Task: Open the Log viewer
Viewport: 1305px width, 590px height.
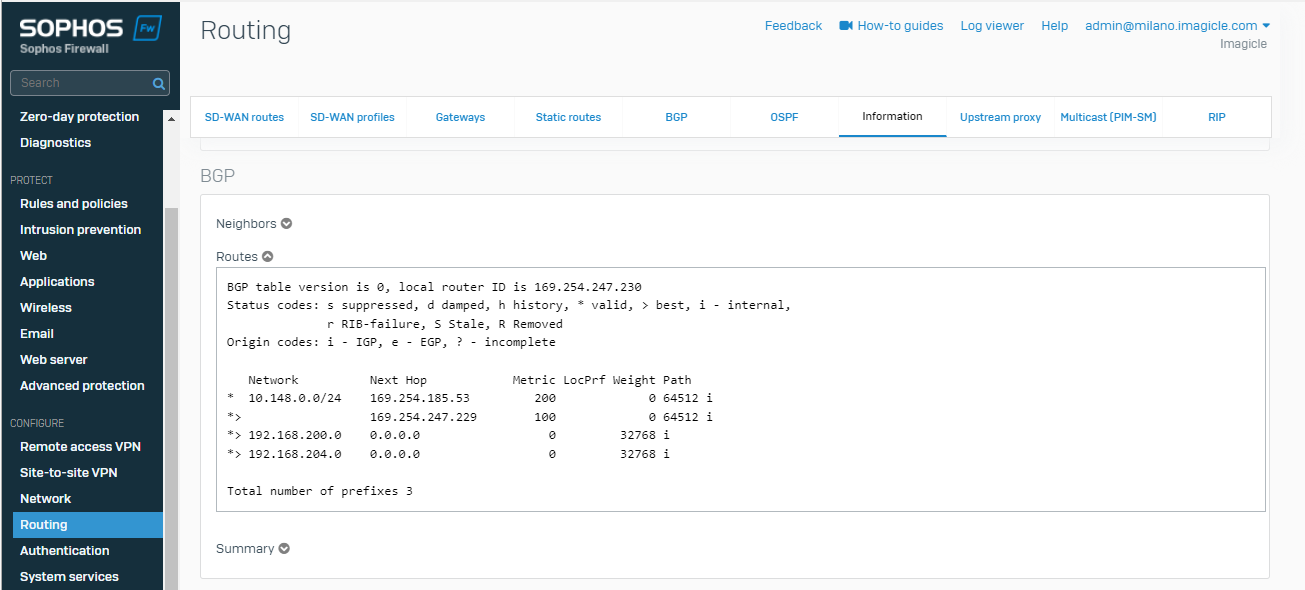Action: coord(992,26)
